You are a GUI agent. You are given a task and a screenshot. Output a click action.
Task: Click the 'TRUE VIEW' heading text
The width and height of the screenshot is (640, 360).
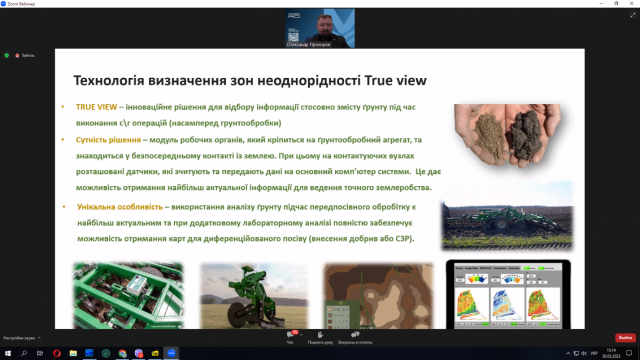(96, 107)
